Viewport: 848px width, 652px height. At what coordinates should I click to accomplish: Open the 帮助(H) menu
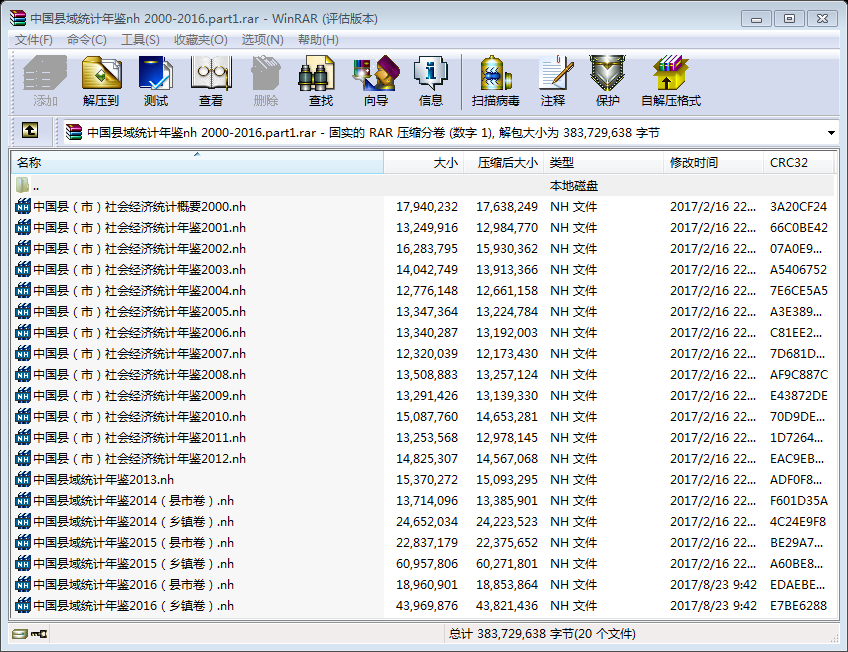click(x=318, y=40)
